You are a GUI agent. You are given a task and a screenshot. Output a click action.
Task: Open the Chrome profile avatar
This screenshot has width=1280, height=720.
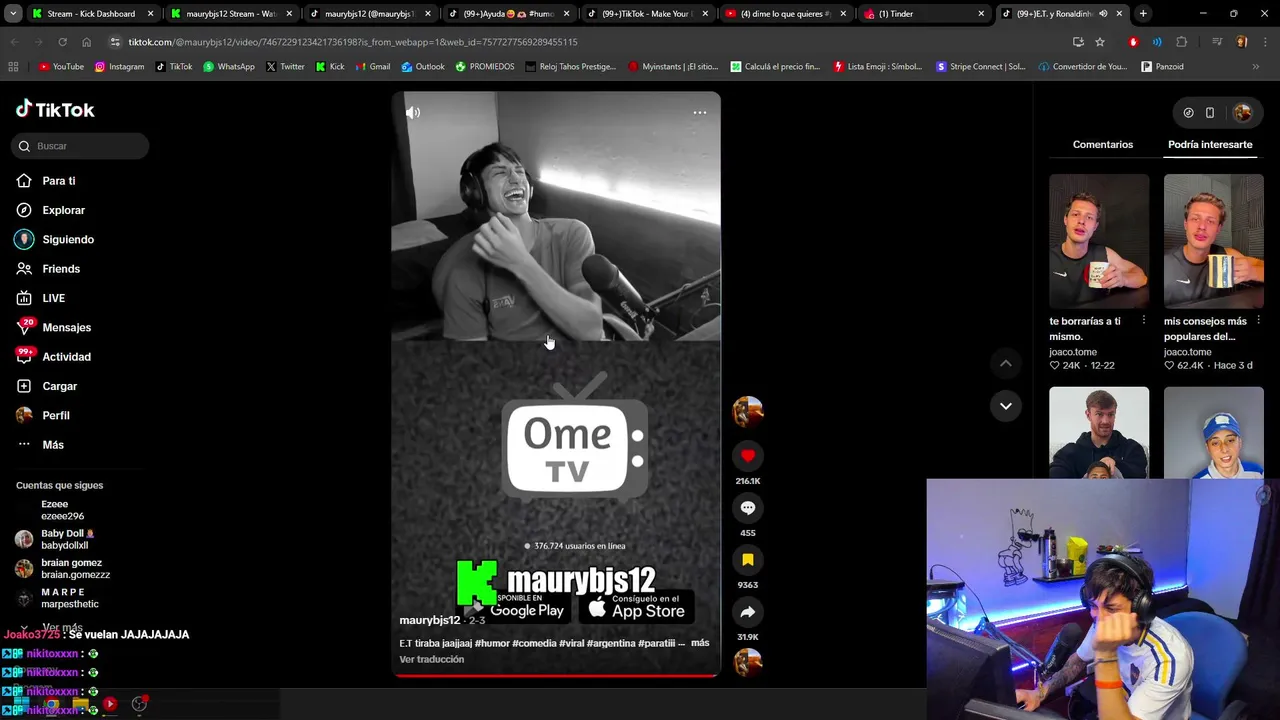[x=1242, y=42]
